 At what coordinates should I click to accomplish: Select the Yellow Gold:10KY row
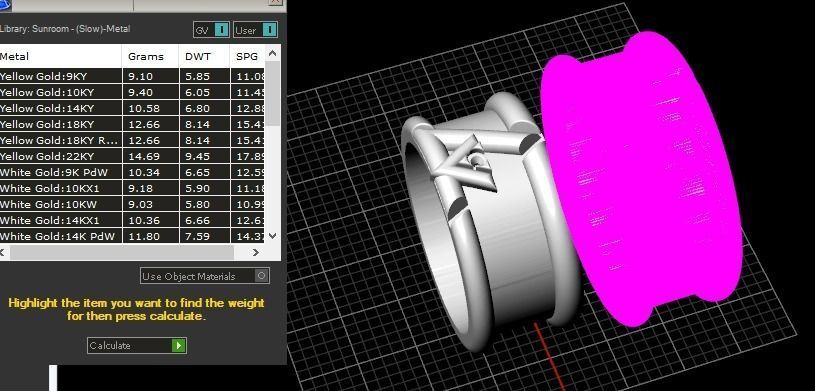point(132,92)
